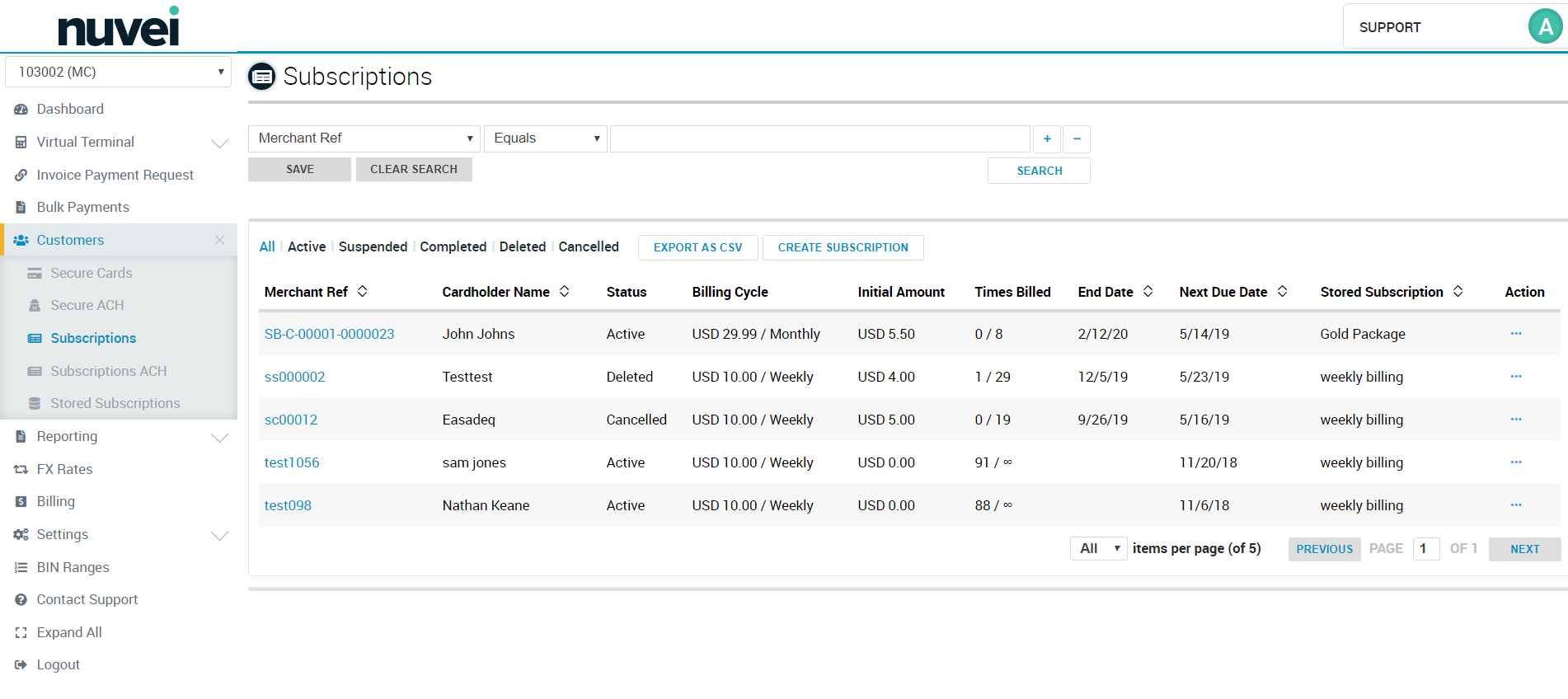Open the Merchant Ref search field dropdown
This screenshot has height=699, width=1568.
click(364, 138)
